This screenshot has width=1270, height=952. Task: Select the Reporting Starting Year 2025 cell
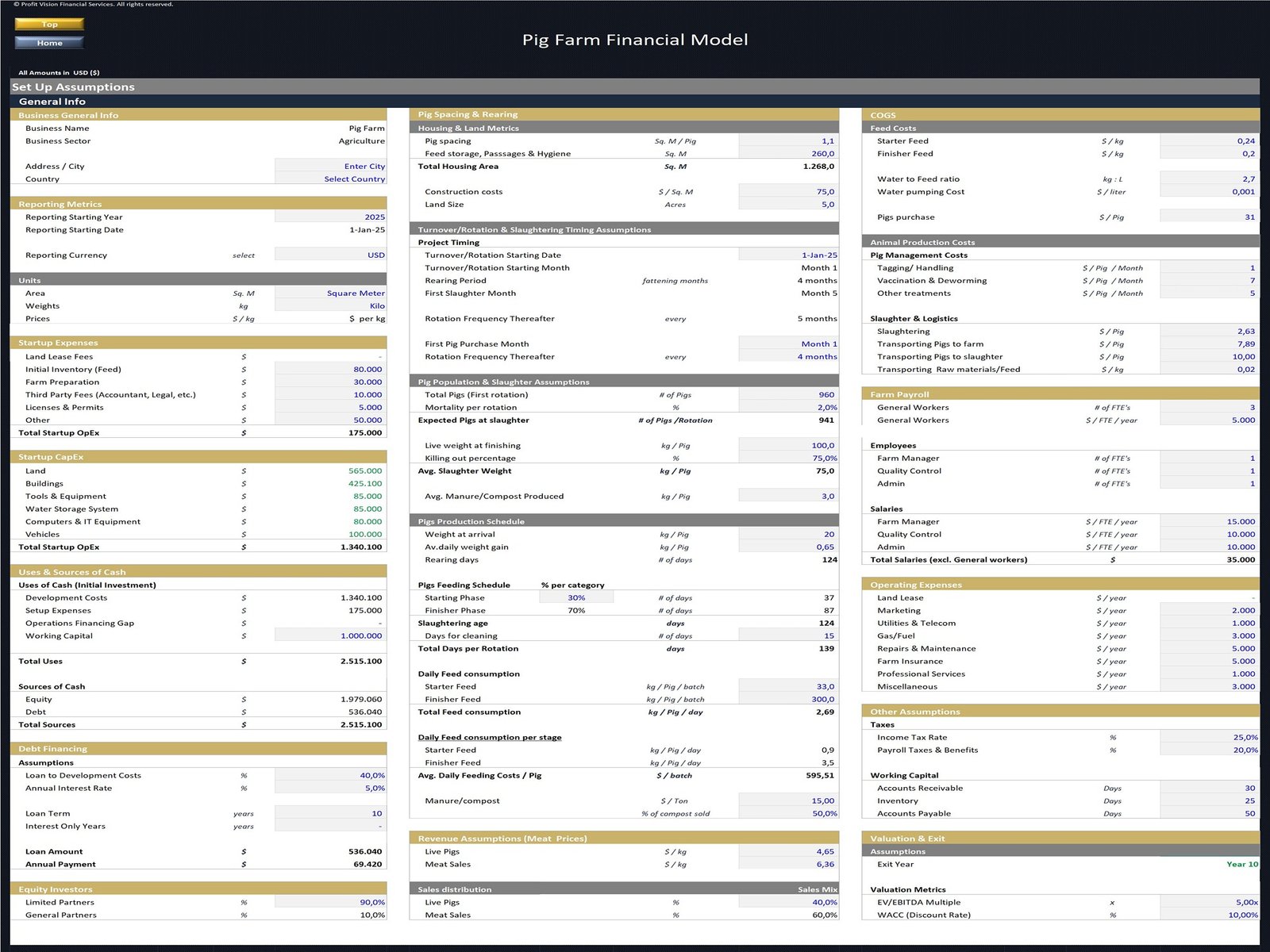coord(330,217)
